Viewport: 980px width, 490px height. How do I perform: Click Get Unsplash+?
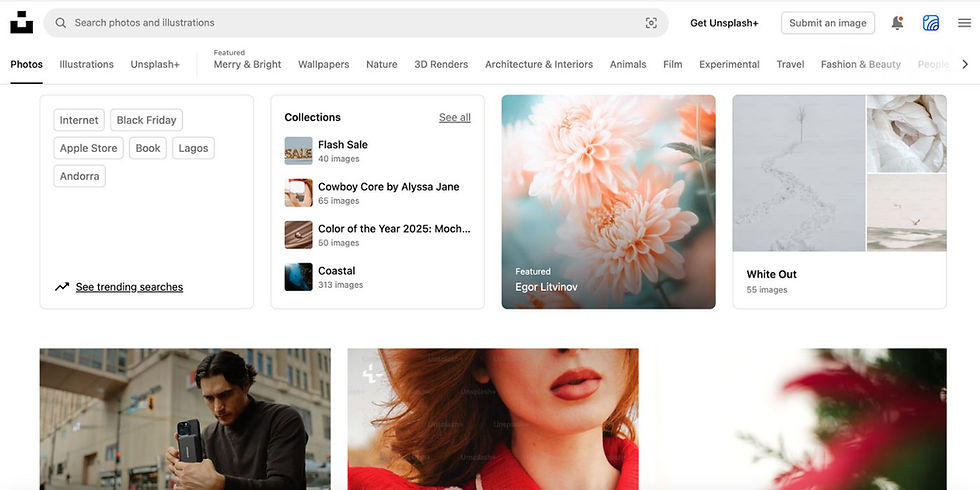click(724, 23)
